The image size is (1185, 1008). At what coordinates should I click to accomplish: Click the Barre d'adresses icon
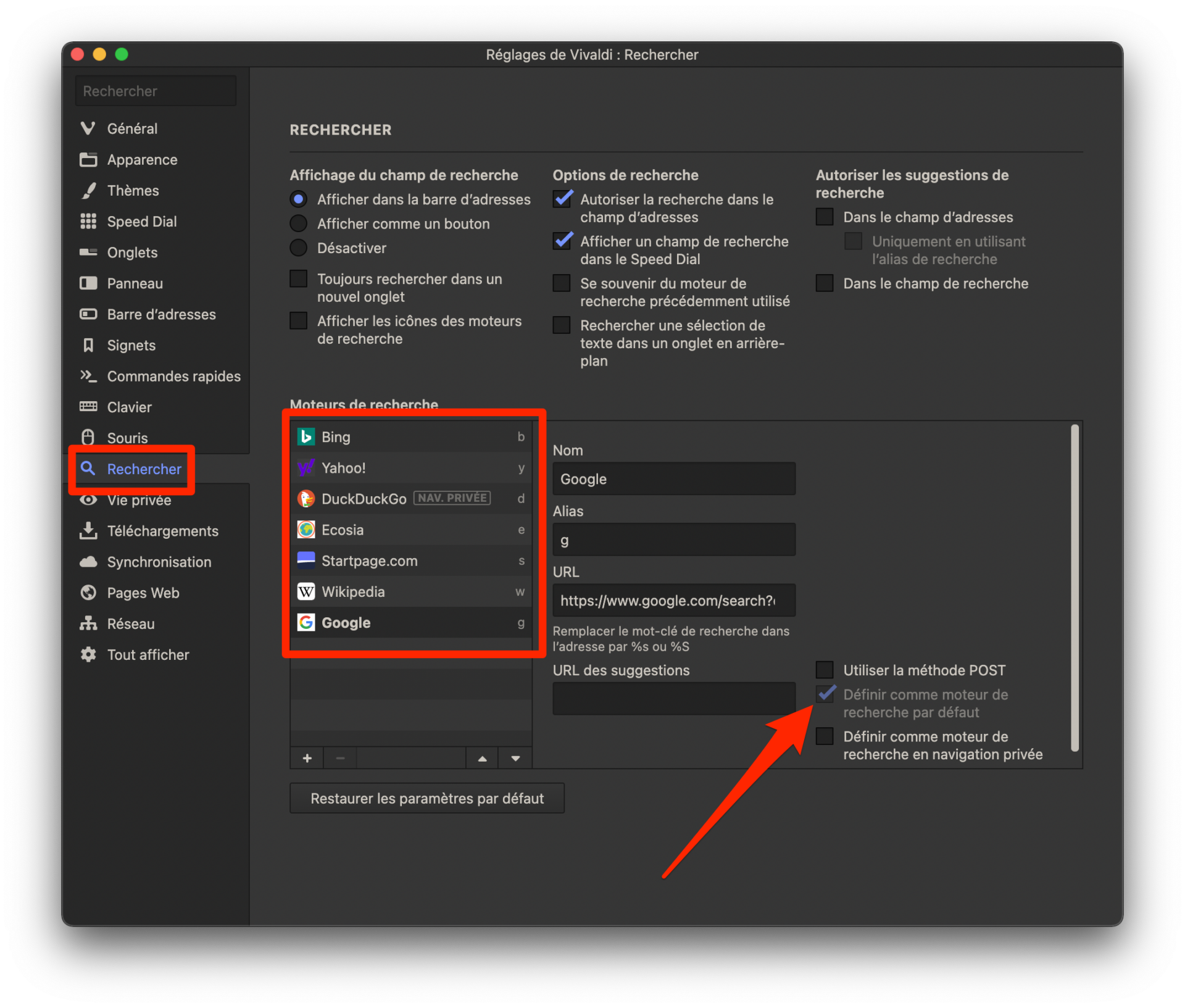coord(88,314)
